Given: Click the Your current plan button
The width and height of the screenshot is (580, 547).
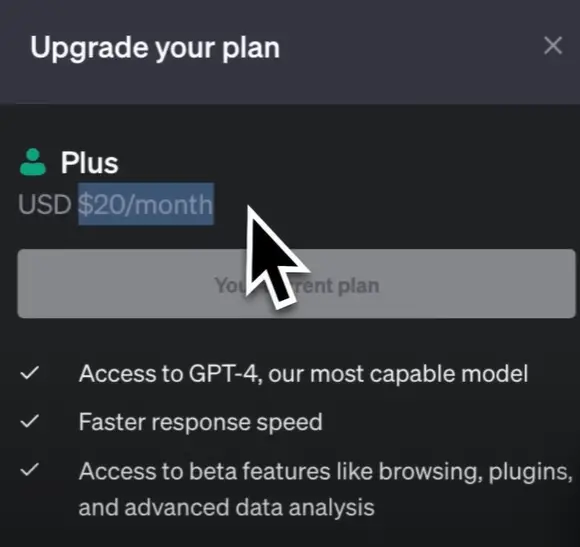Looking at the screenshot, I should 296,284.
